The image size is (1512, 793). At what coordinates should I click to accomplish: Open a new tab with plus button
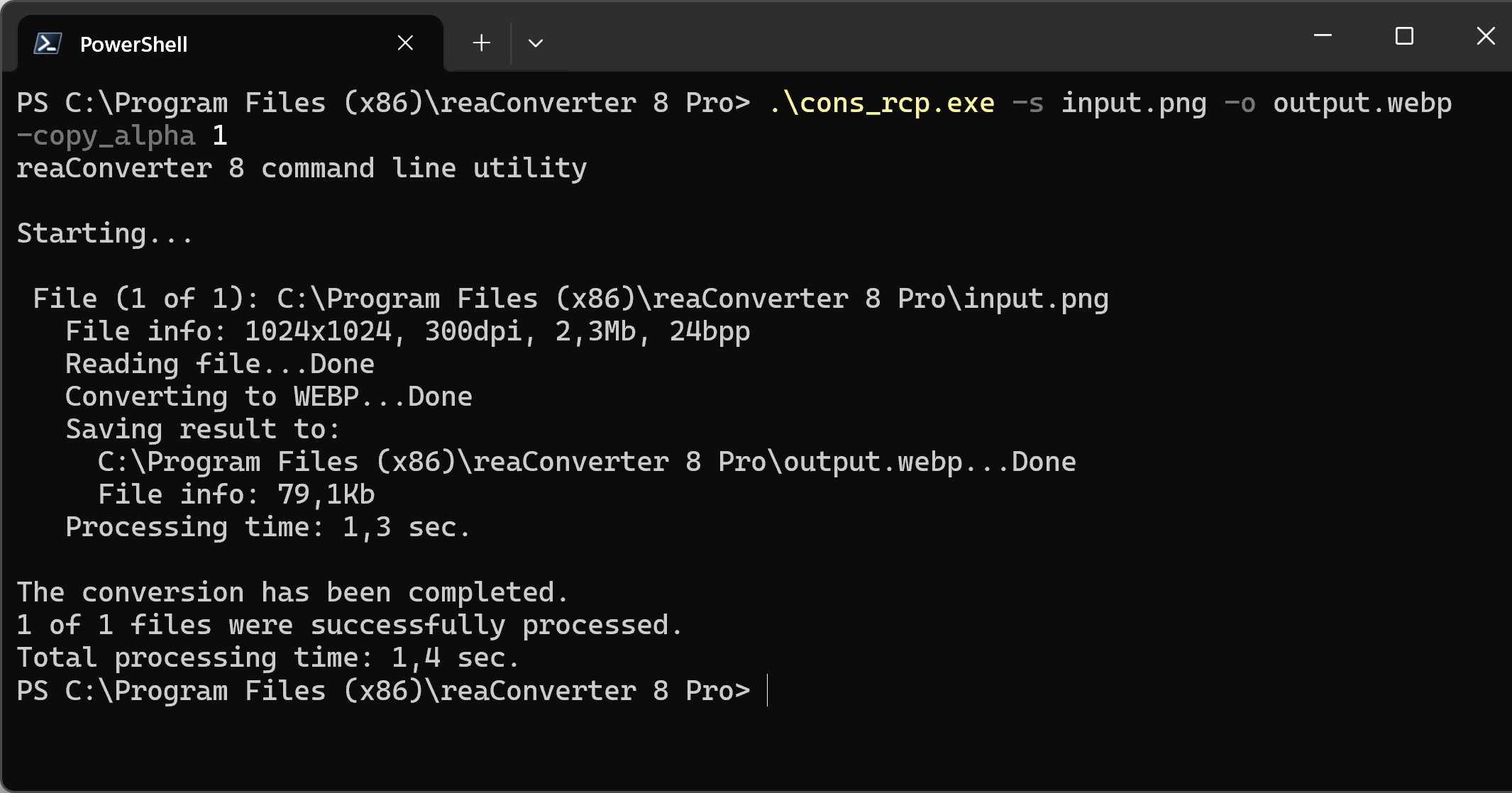coord(481,43)
